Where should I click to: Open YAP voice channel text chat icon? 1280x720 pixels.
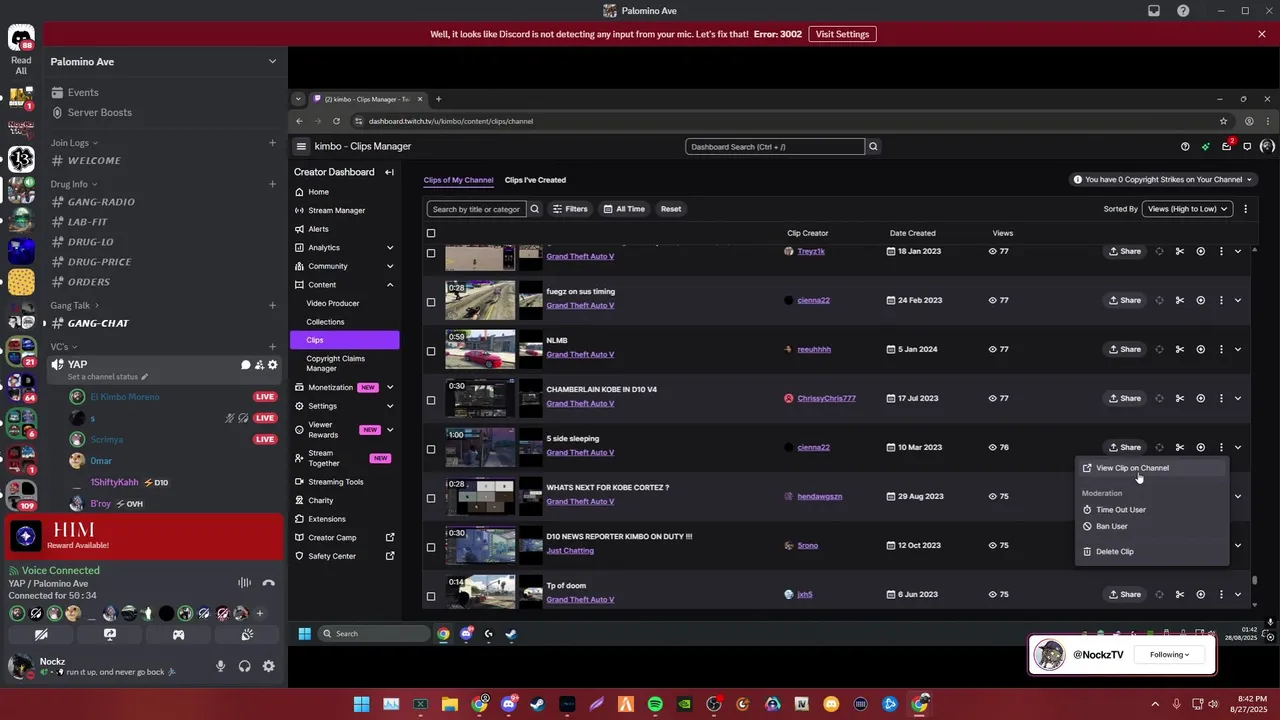click(x=246, y=365)
